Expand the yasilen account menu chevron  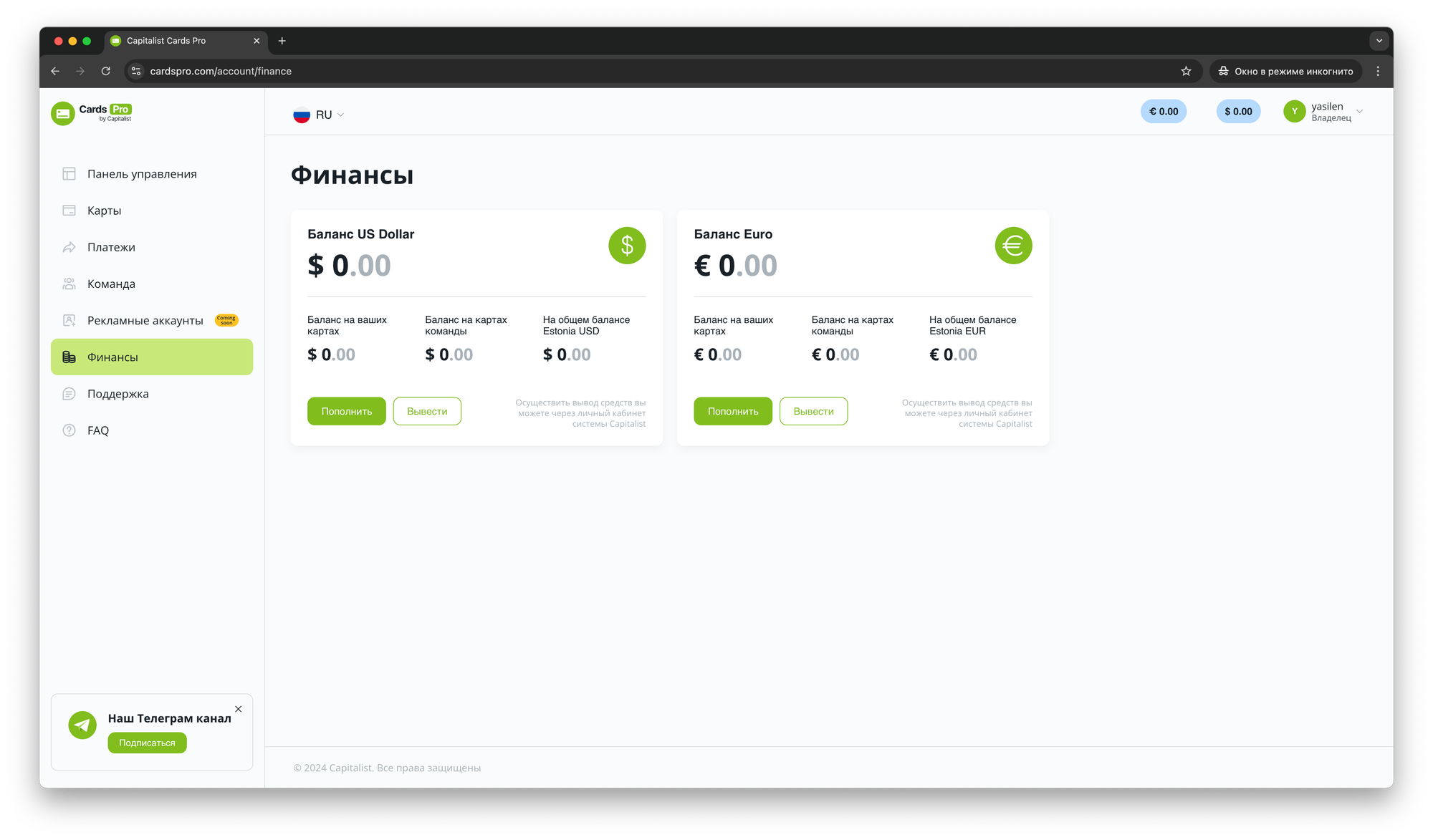(x=1359, y=112)
